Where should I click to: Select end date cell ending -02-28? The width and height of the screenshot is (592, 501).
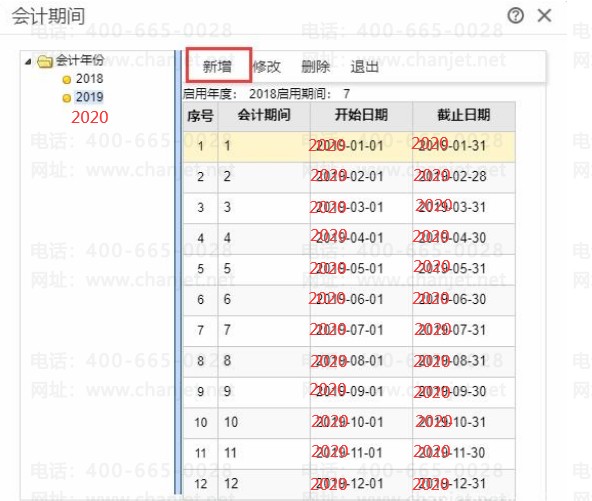pos(464,177)
